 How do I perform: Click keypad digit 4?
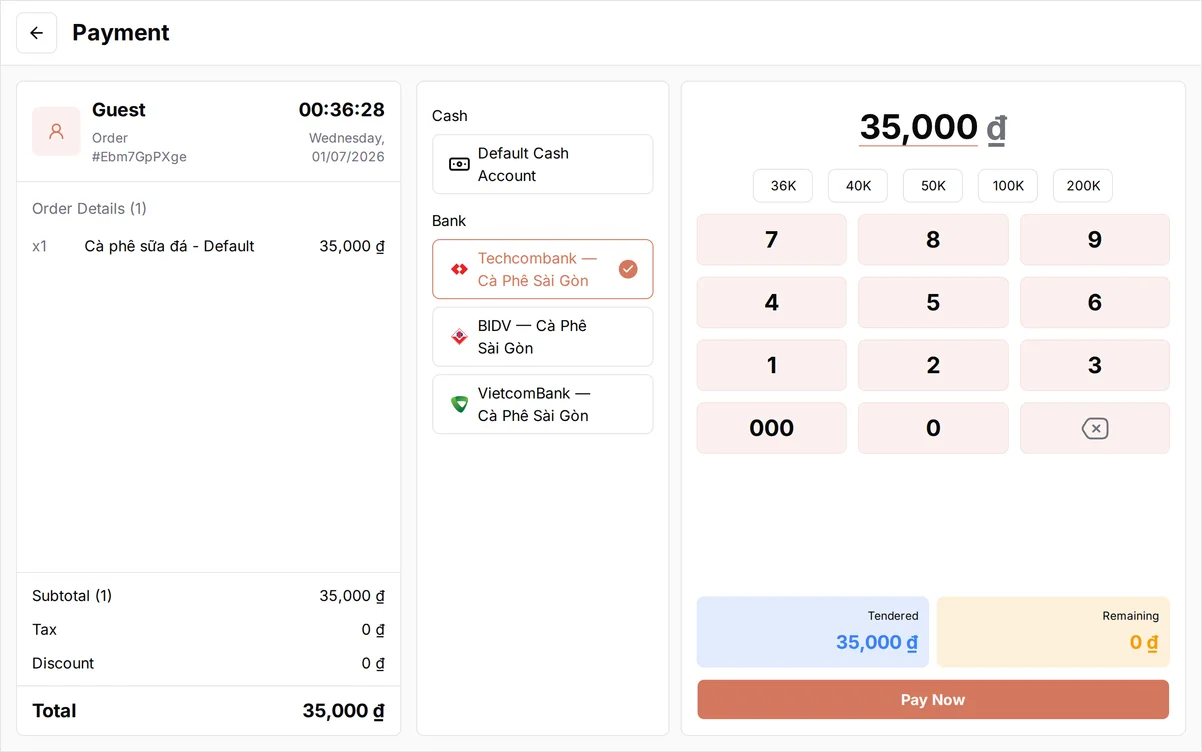coord(772,302)
